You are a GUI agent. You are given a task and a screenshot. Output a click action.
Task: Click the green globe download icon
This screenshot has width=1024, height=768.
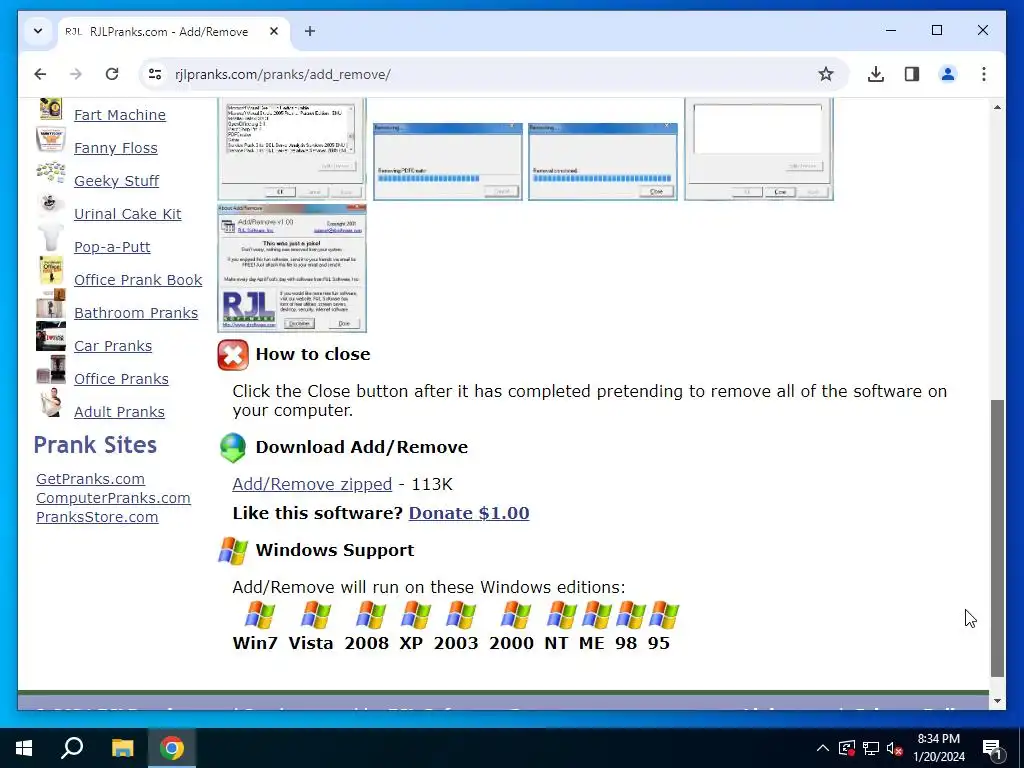coord(232,448)
